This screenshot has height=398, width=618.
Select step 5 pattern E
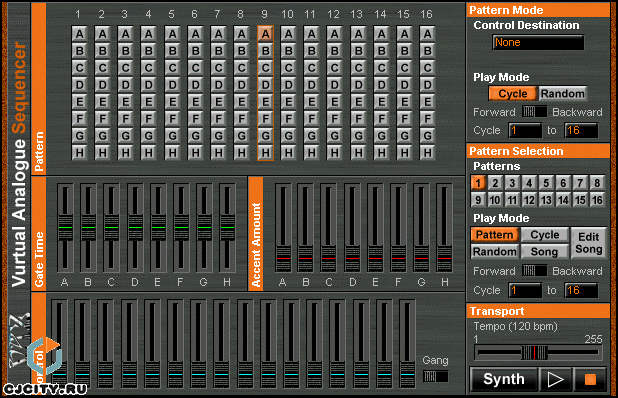point(172,102)
